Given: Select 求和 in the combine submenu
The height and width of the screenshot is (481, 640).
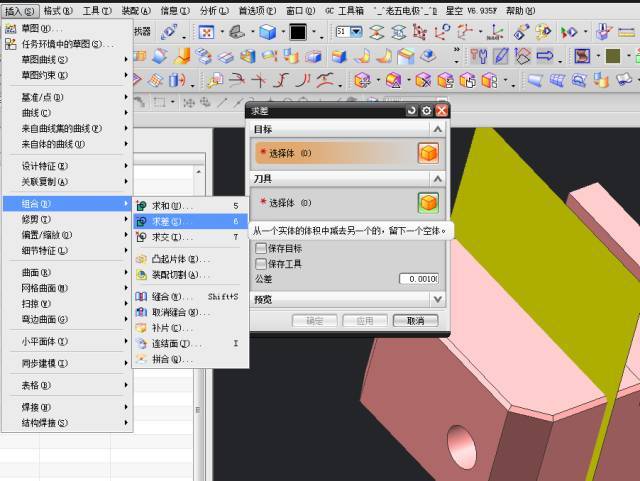Looking at the screenshot, I should (190, 206).
